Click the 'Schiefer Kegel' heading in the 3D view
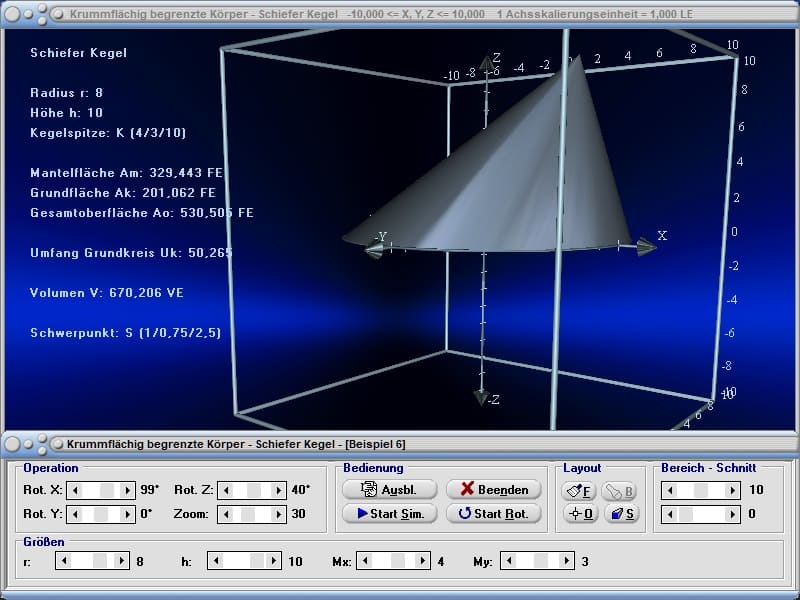 pyautogui.click(x=79, y=53)
